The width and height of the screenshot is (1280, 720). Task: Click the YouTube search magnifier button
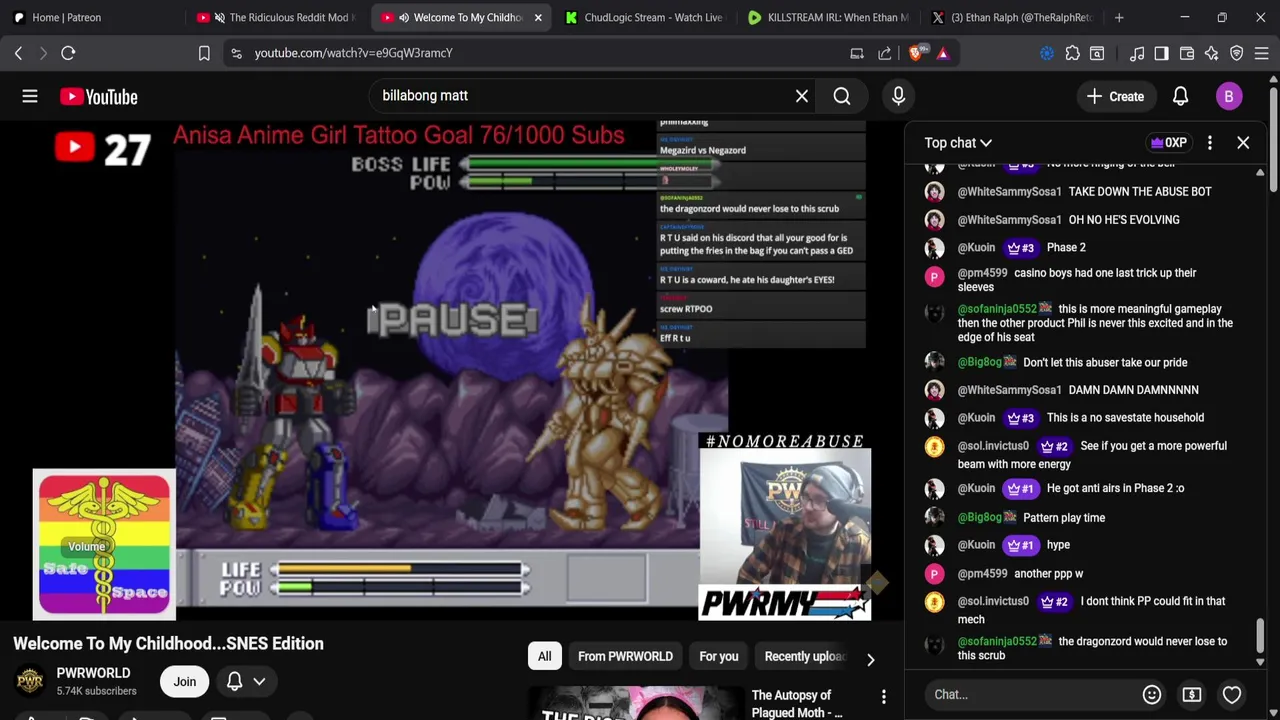(x=842, y=96)
